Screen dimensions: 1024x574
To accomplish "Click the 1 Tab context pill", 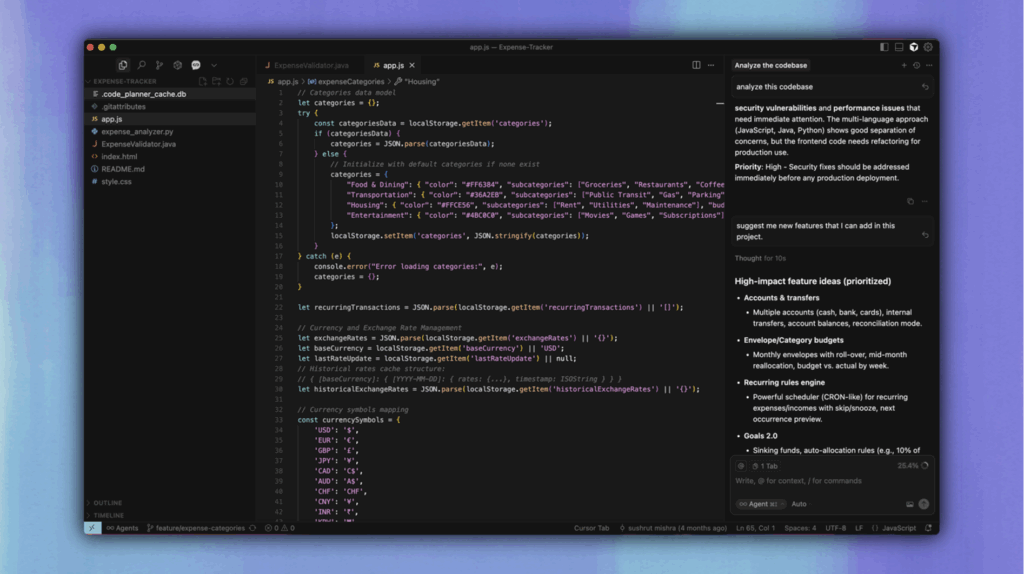I will 765,466.
